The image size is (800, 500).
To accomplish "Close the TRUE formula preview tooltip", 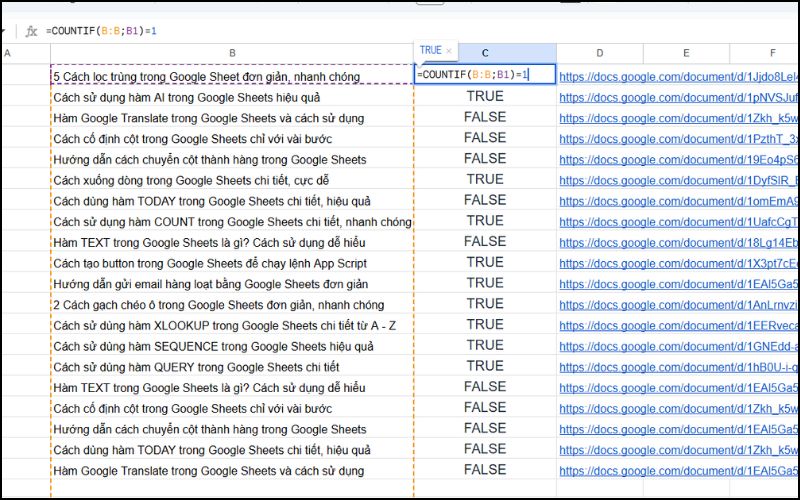I will pos(449,51).
